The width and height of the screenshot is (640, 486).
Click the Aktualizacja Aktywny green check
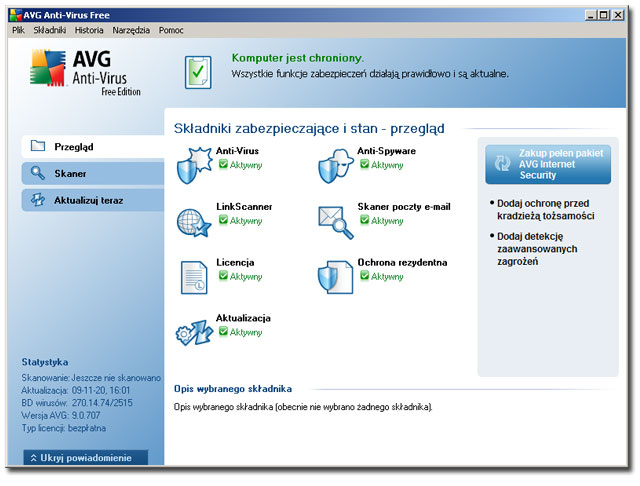point(223,331)
